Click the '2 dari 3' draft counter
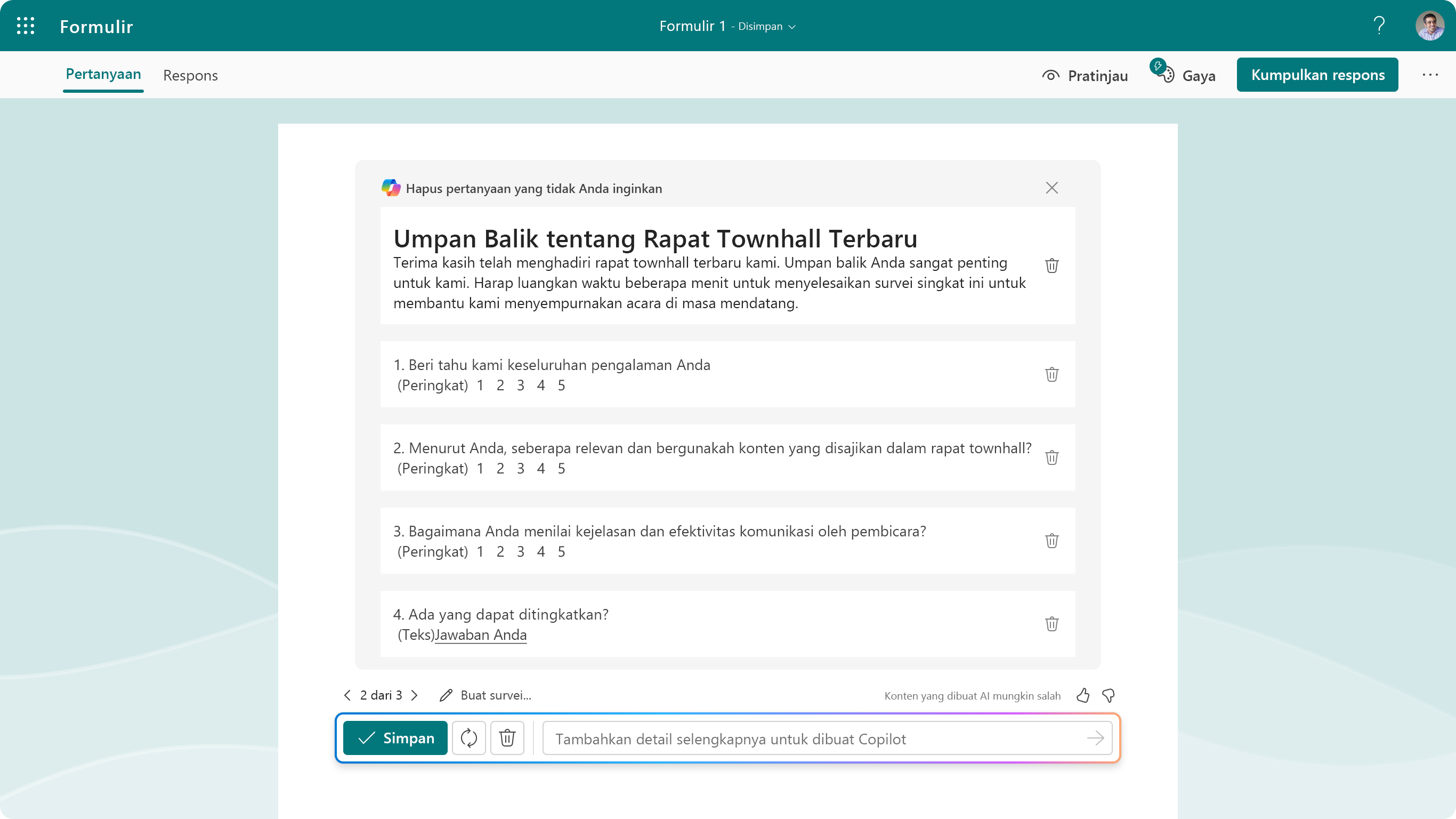 (x=381, y=695)
